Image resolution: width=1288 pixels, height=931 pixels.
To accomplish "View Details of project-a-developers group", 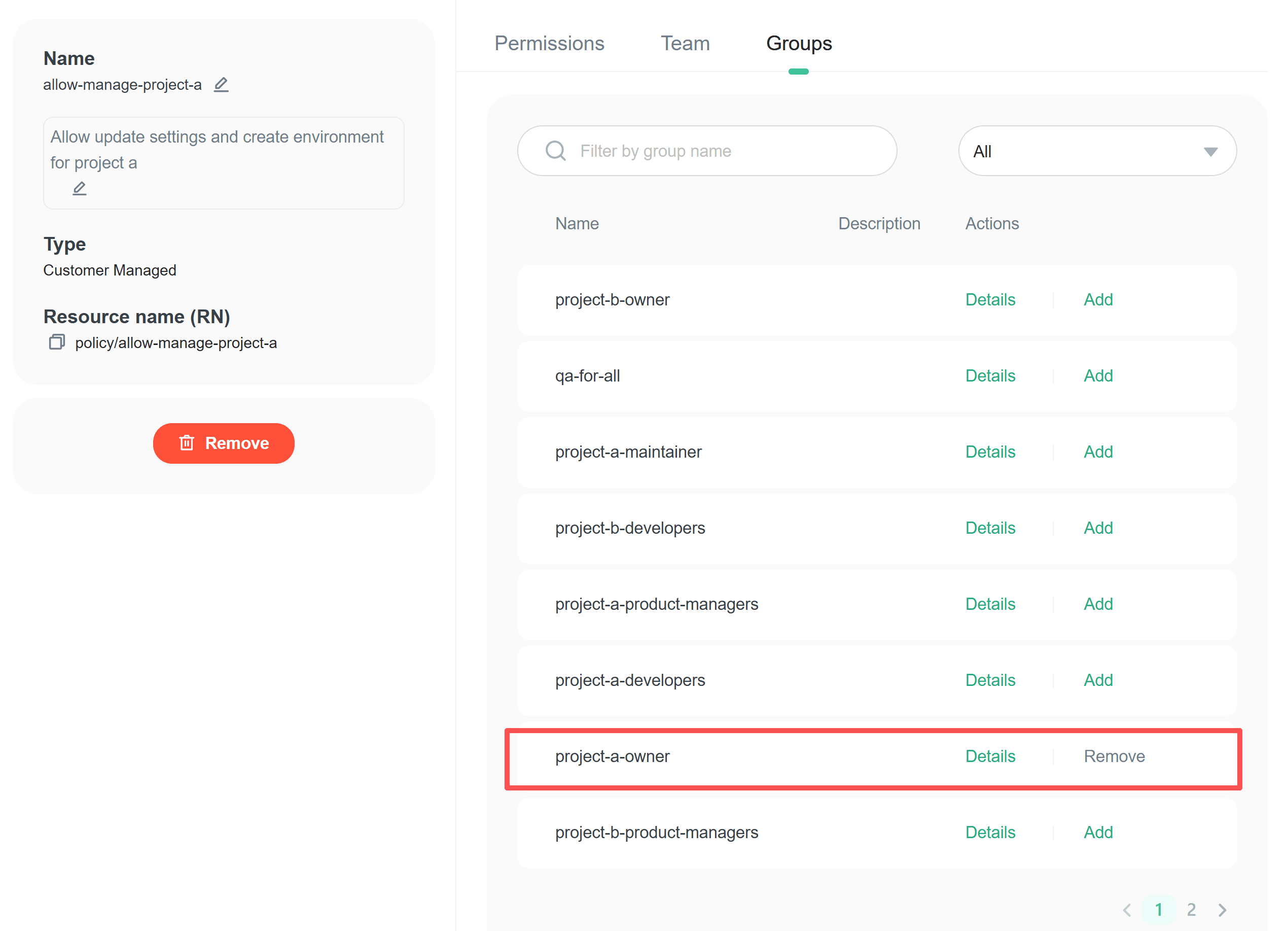I will pos(990,680).
